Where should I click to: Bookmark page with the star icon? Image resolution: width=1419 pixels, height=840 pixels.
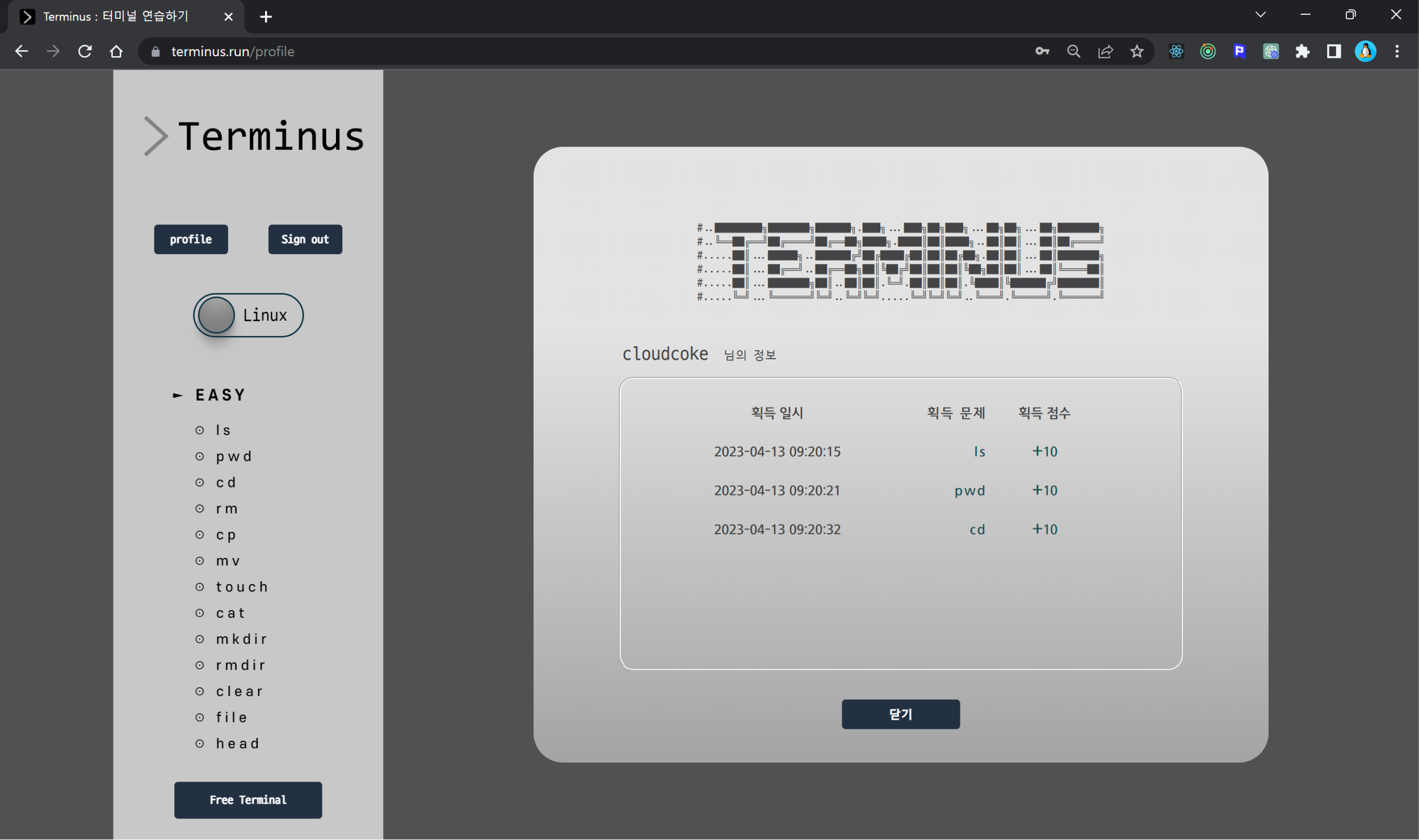[1136, 52]
